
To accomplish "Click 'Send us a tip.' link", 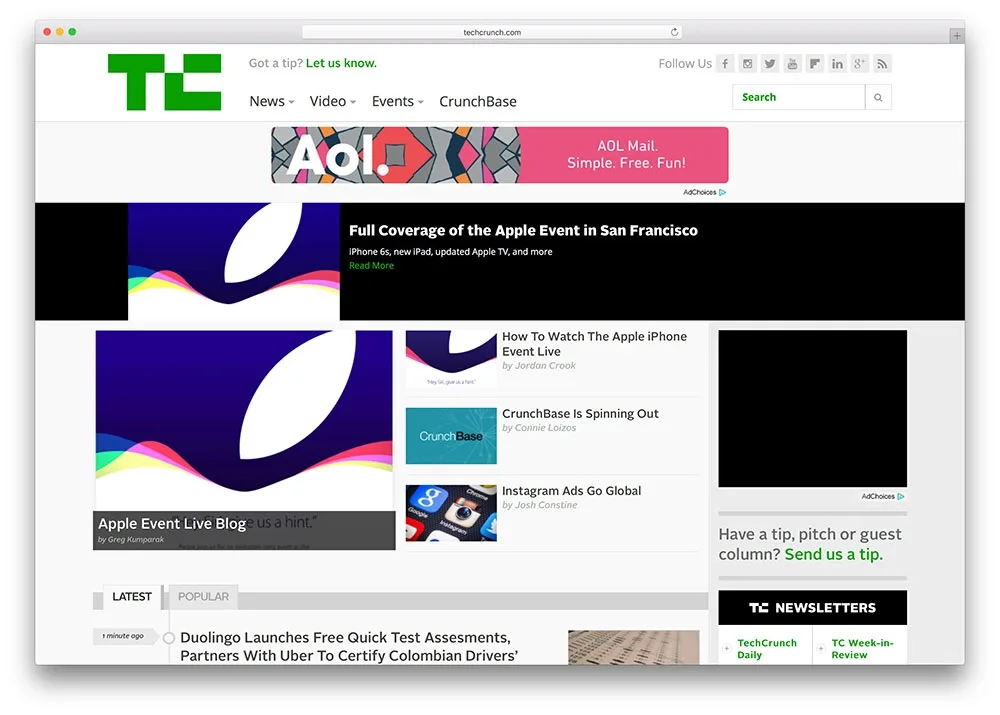I will pos(834,554).
